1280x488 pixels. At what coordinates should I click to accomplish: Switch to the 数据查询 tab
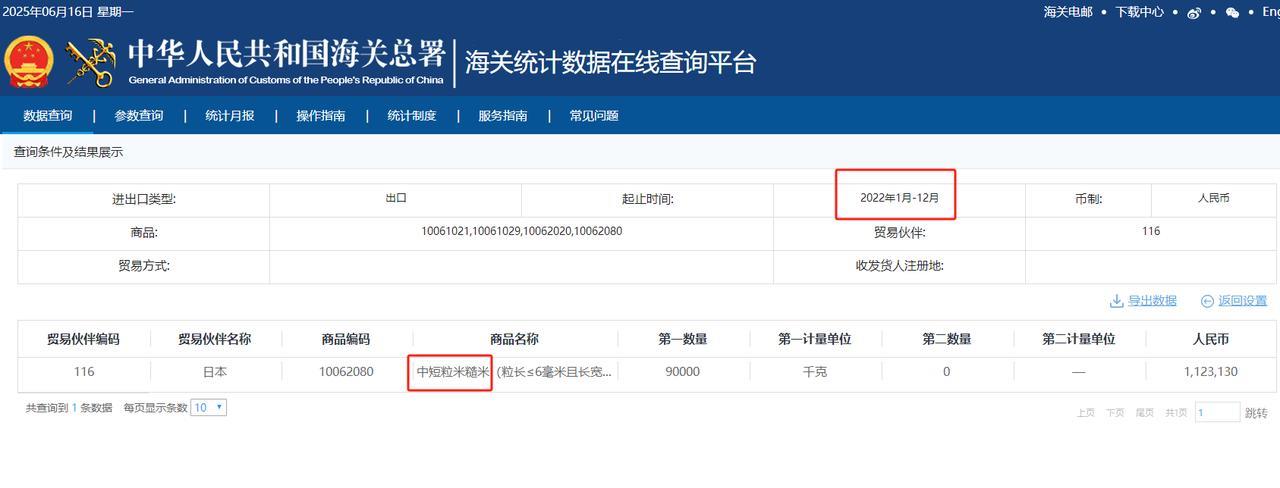point(48,115)
